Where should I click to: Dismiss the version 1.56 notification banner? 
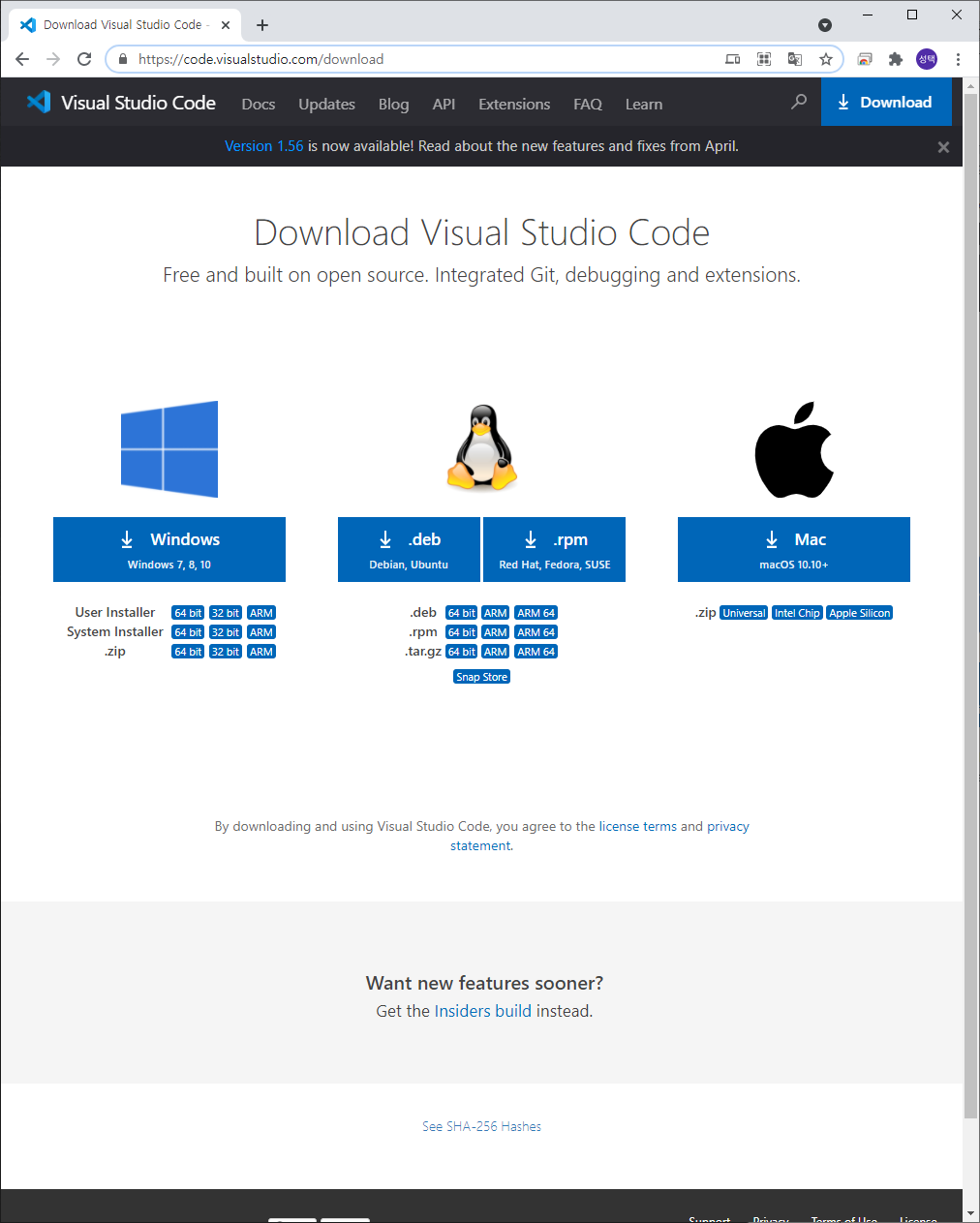point(943,147)
